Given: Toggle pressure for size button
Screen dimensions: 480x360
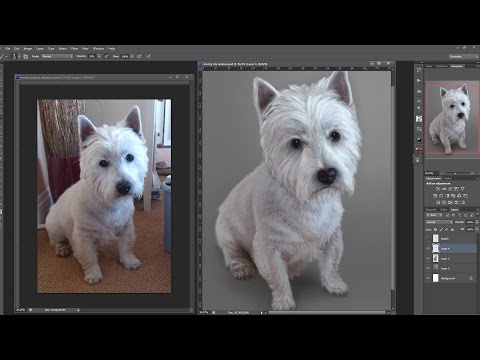Looking at the screenshot, I should (149, 56).
